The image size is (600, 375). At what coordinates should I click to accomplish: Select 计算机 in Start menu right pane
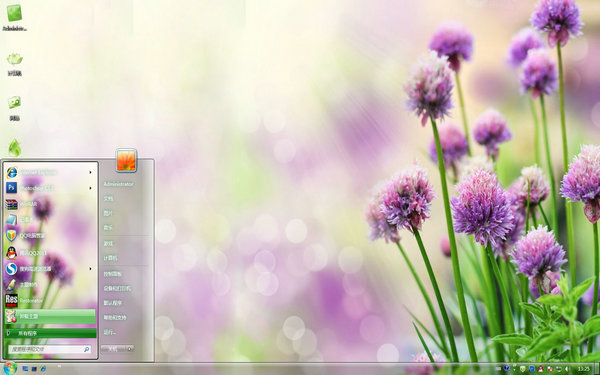(110, 258)
